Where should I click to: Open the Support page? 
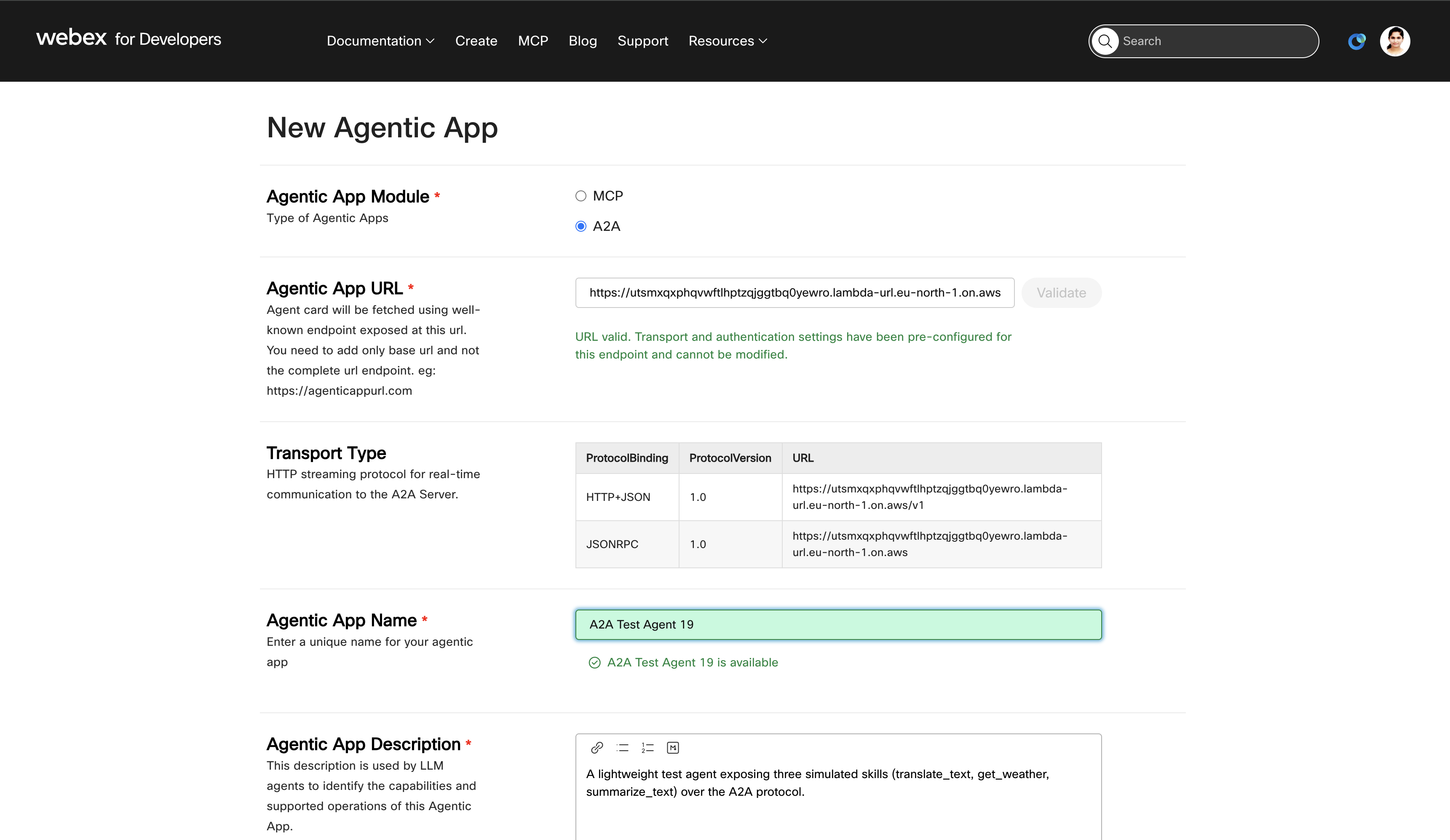click(643, 41)
